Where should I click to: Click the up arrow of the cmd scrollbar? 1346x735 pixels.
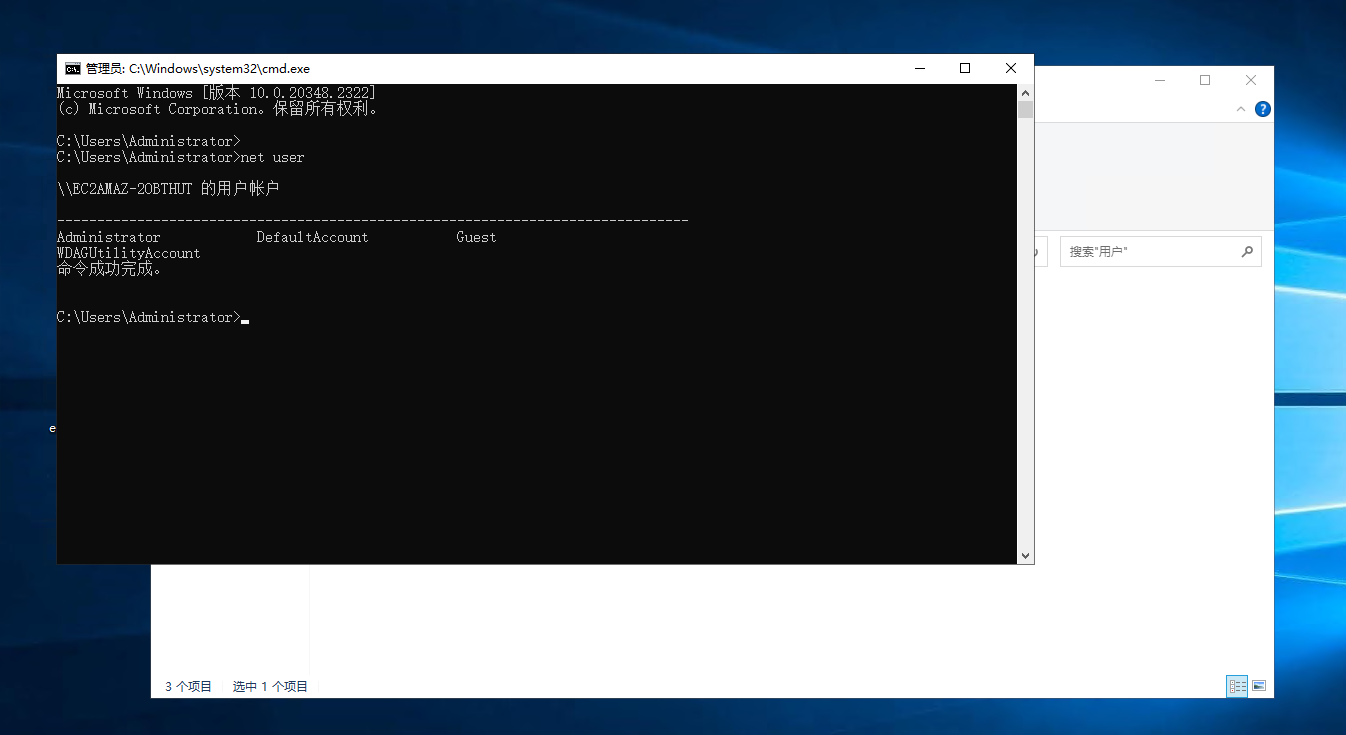coord(1025,92)
